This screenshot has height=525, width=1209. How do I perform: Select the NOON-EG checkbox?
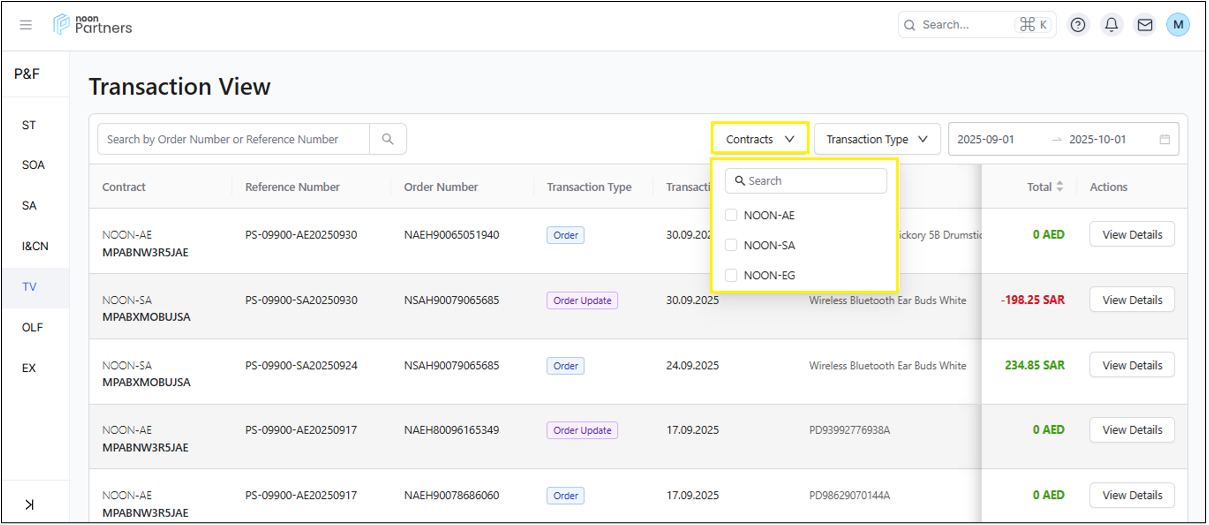tap(731, 275)
